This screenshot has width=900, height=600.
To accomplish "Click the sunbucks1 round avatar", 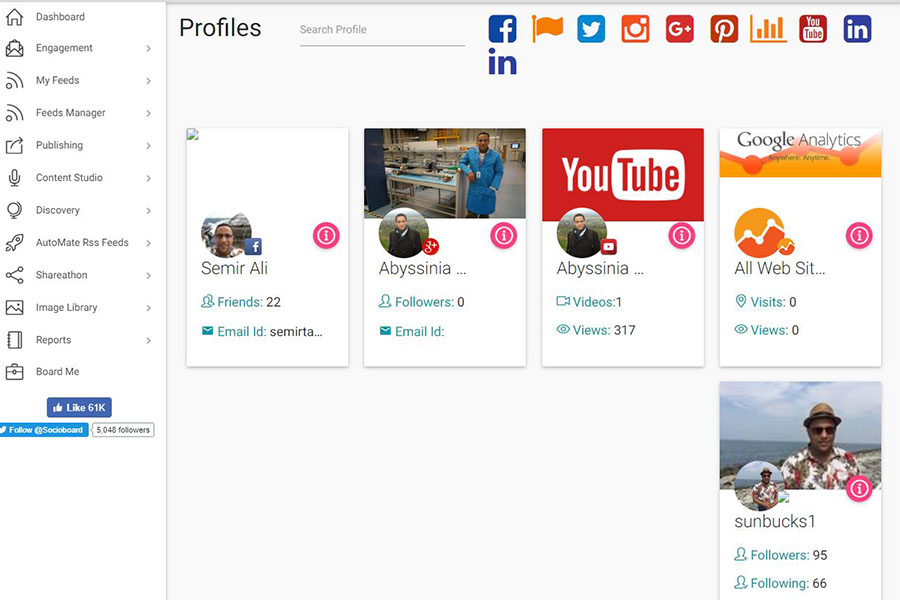I will (759, 487).
